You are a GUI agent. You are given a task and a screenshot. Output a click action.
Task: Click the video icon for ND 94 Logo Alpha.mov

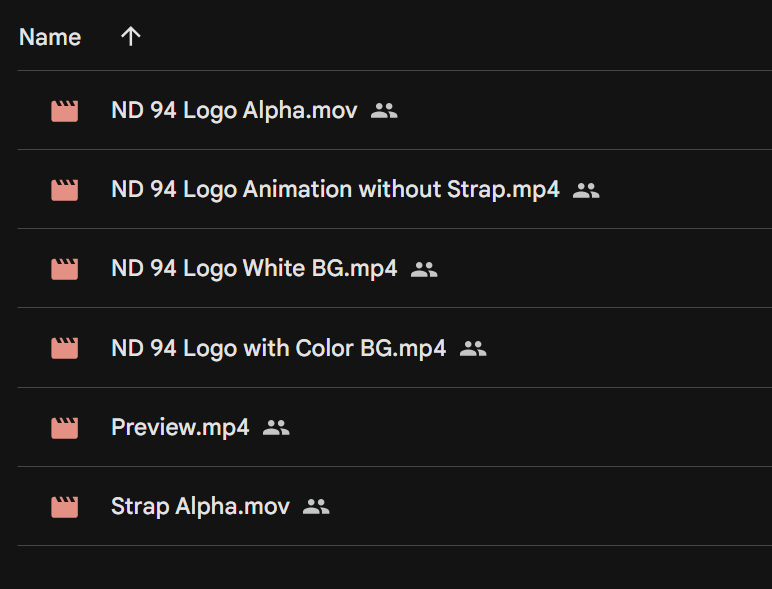point(64,111)
